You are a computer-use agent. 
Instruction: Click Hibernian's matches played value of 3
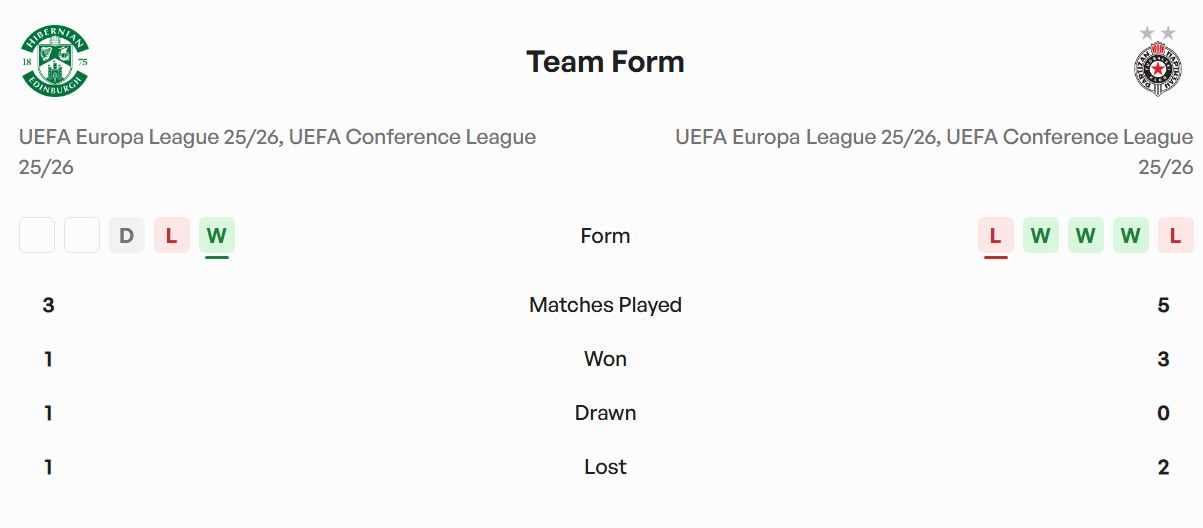click(x=48, y=305)
